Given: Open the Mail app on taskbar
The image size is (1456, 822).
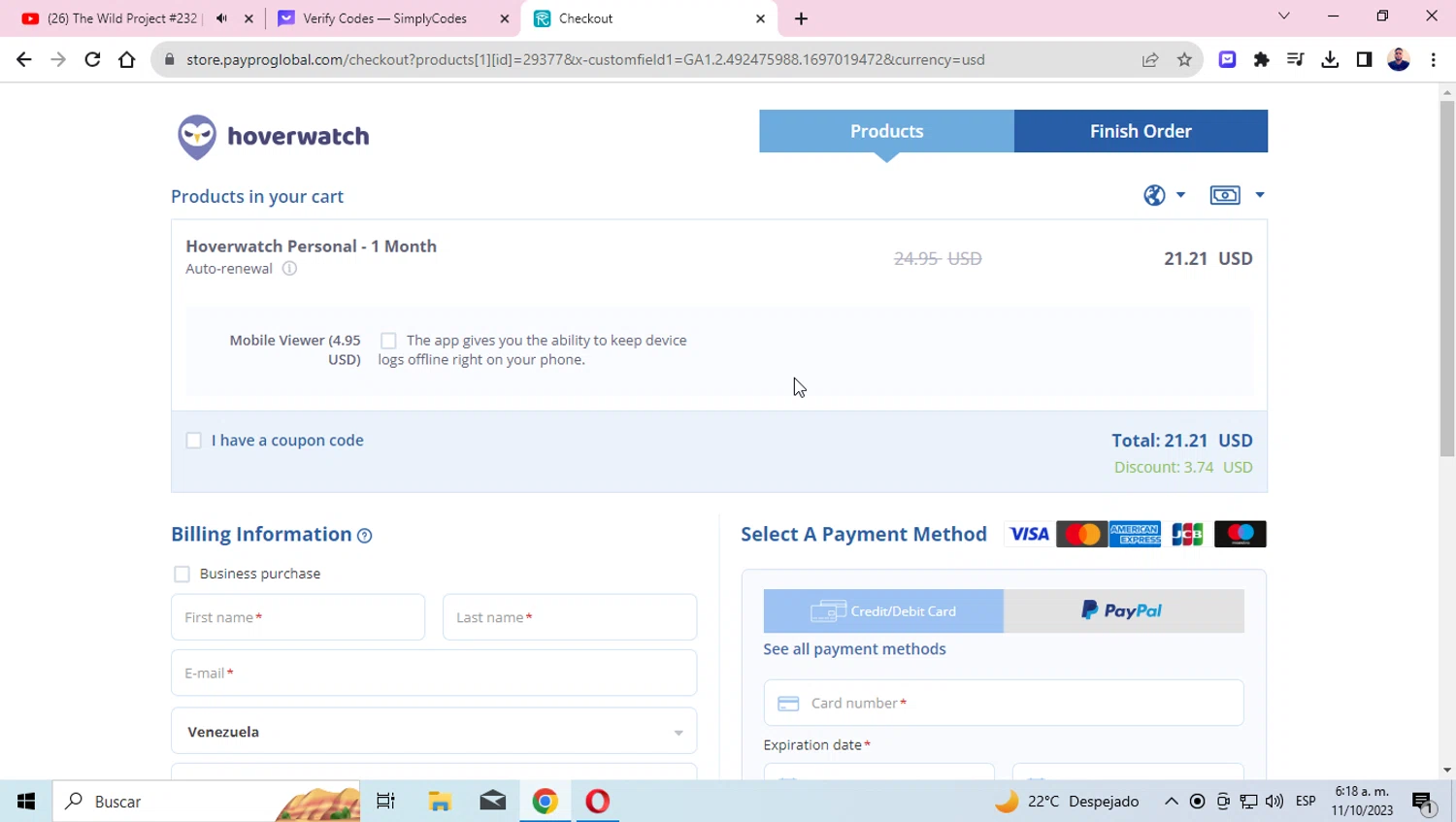Looking at the screenshot, I should [493, 802].
